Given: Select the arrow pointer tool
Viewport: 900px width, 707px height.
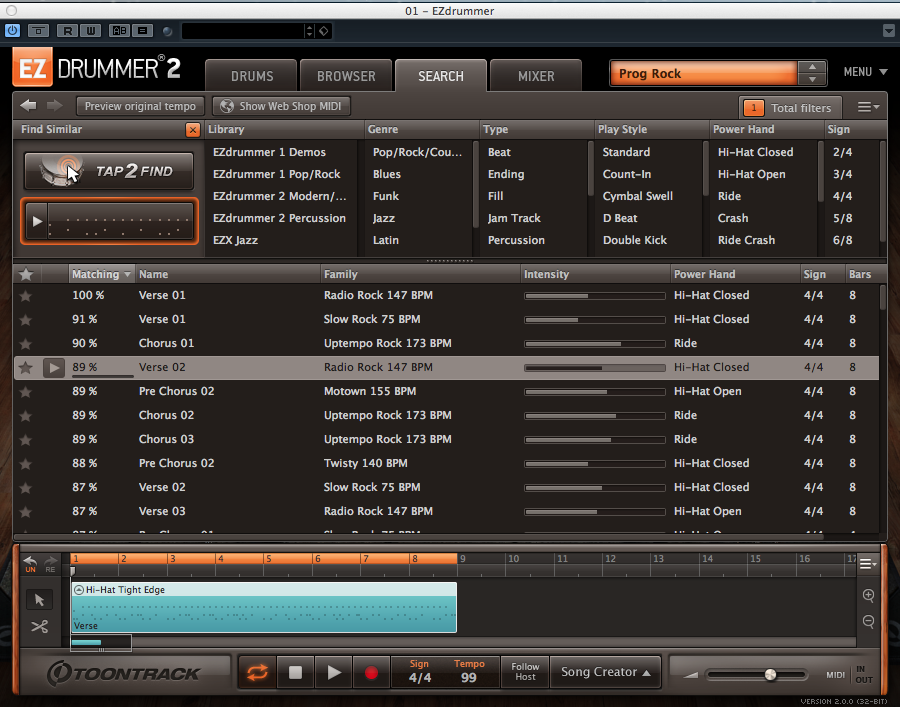Looking at the screenshot, I should click(x=39, y=600).
